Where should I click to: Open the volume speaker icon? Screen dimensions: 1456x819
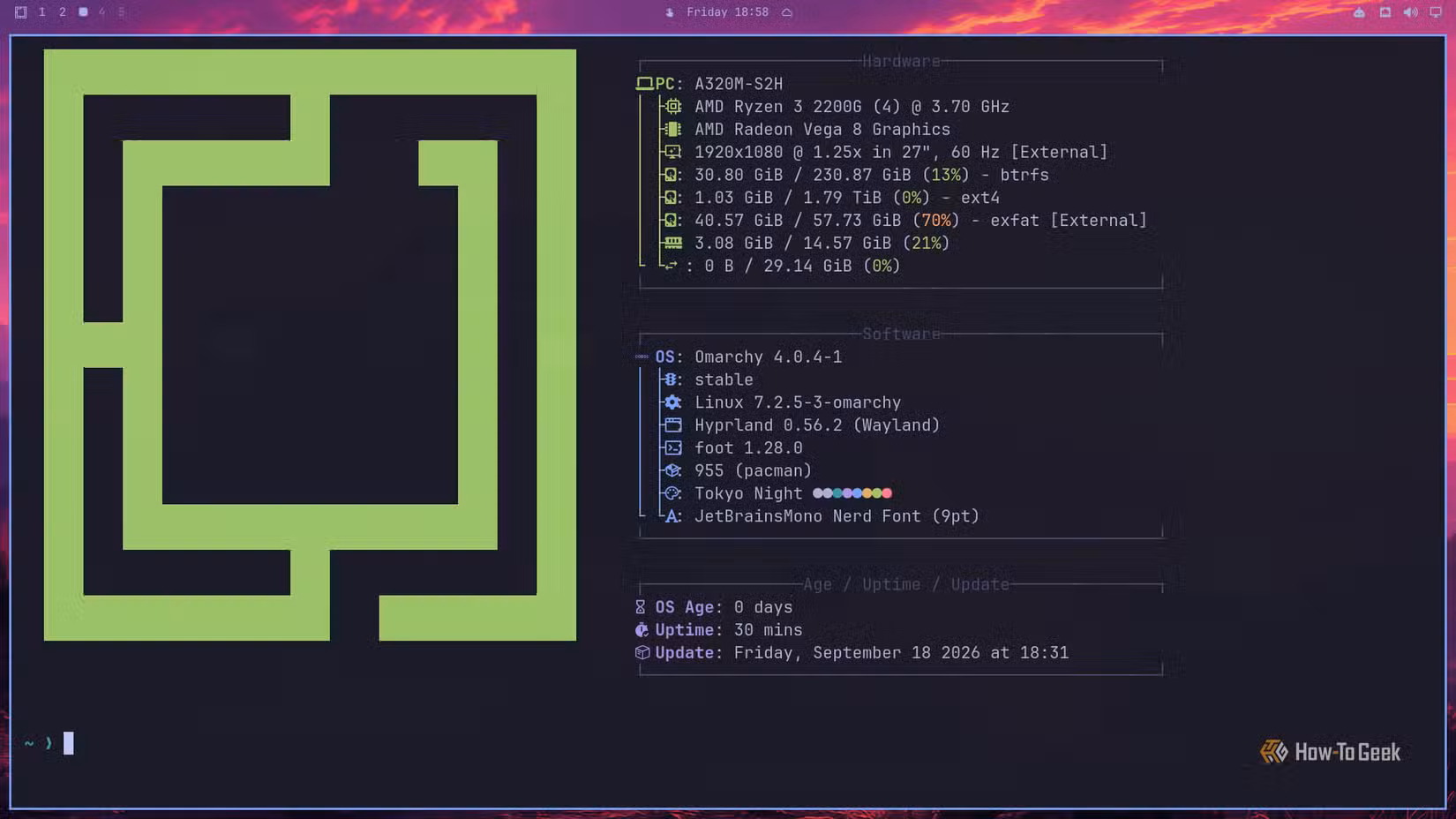point(1410,12)
